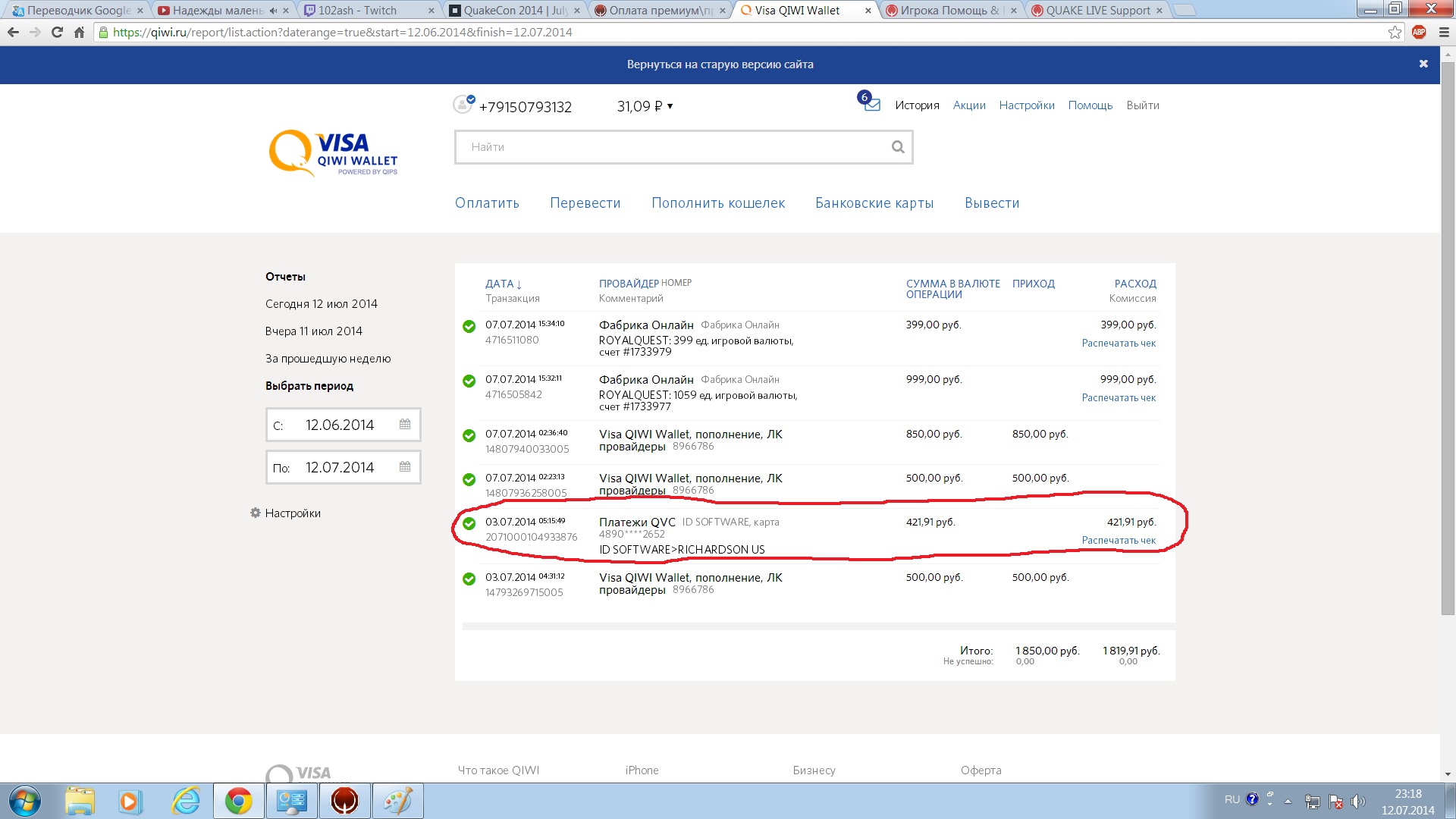The width and height of the screenshot is (1456, 819).
Task: Sort by ДАТА column header
Action: [x=504, y=284]
